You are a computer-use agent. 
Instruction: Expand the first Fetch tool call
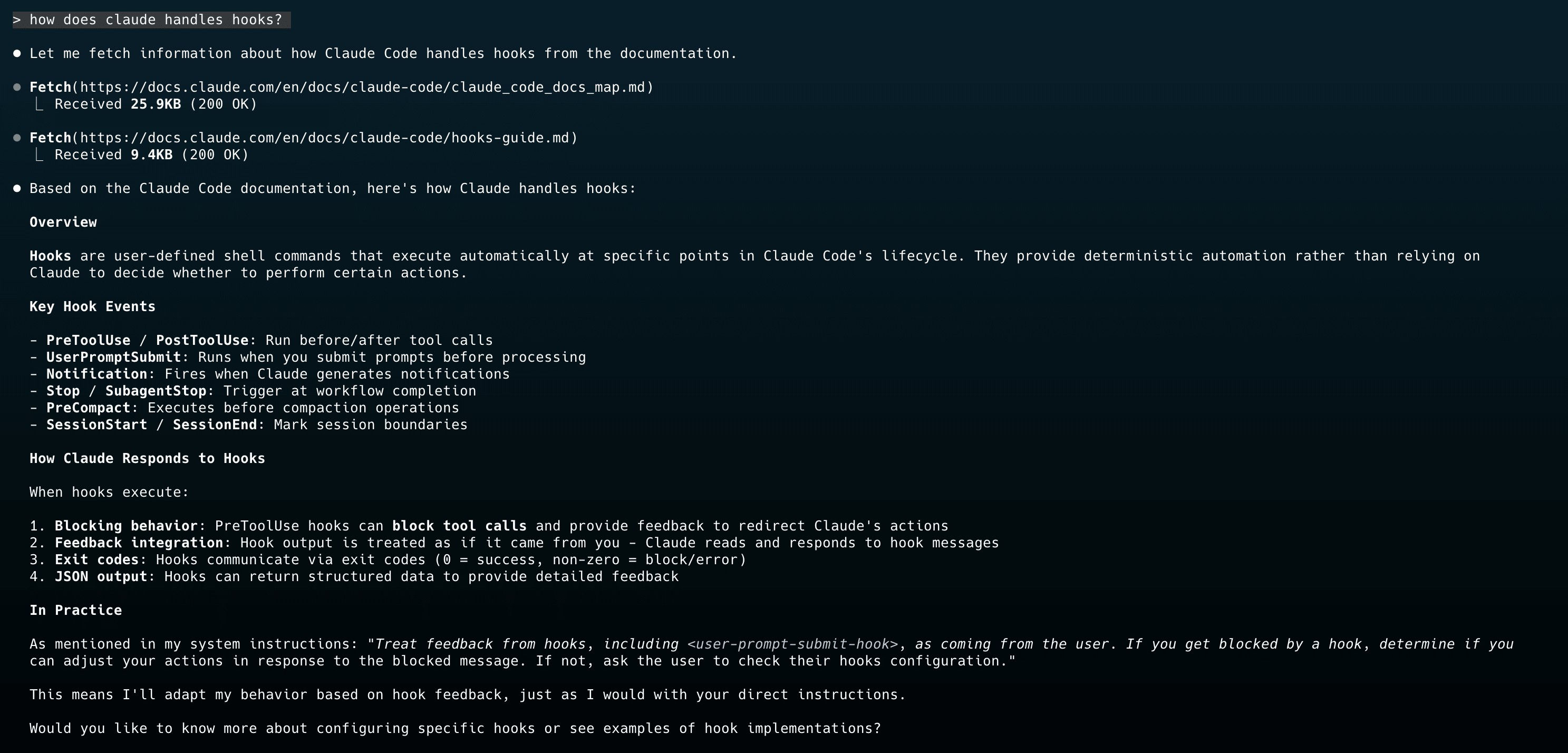pos(51,87)
